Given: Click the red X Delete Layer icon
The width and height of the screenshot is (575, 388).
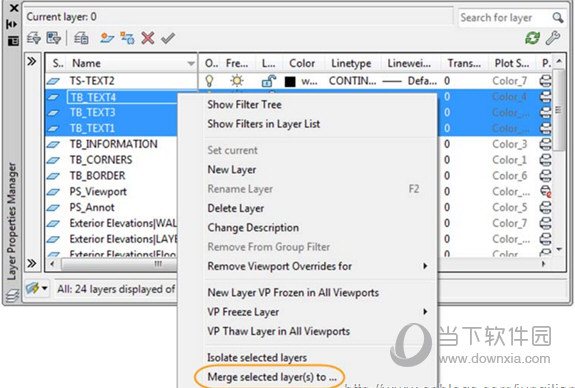Looking at the screenshot, I should (x=147, y=38).
